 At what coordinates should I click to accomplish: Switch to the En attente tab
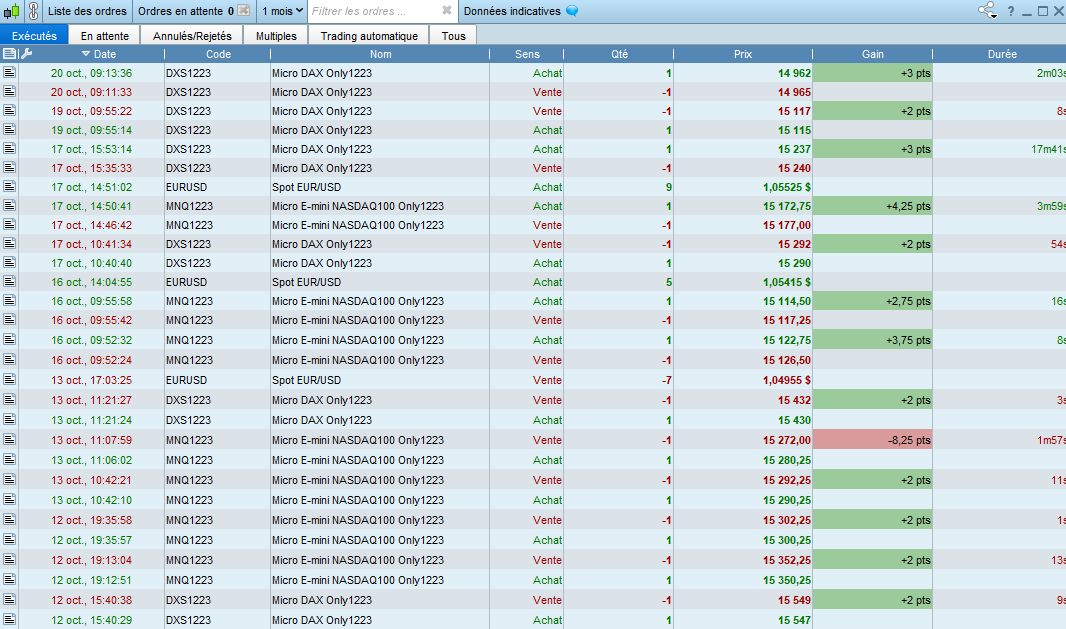click(x=105, y=35)
